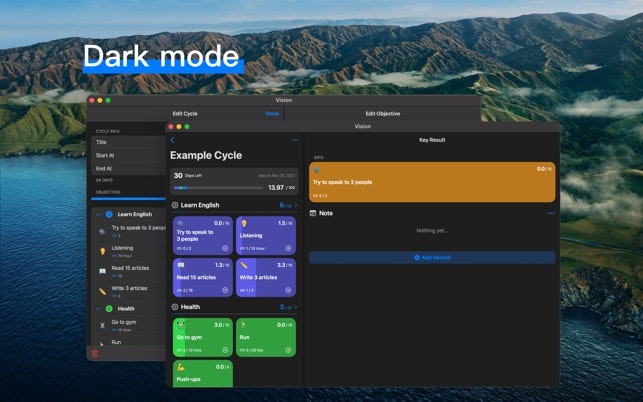643x402 pixels.
Task: Click the End At field in Cycle Info
Action: click(129, 169)
